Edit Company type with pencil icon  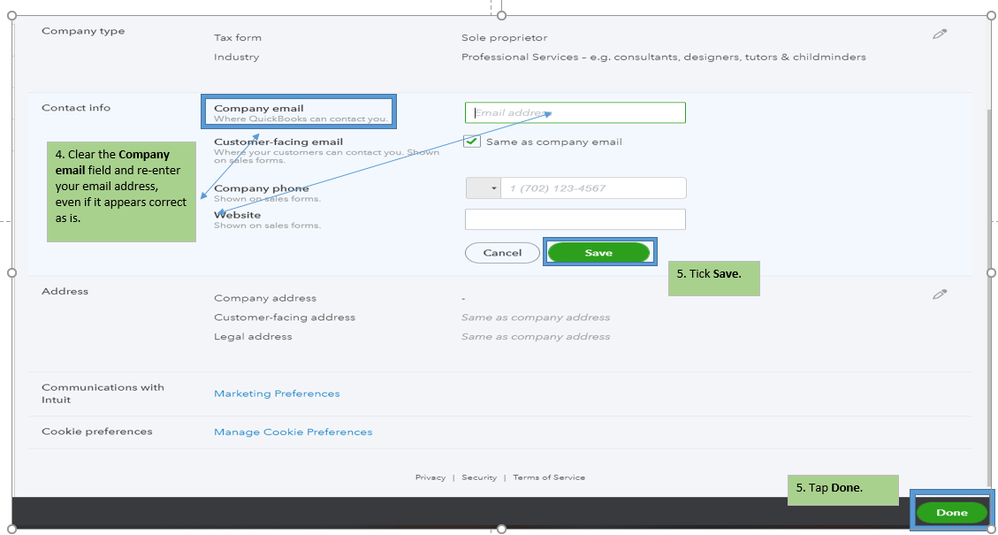click(939, 34)
